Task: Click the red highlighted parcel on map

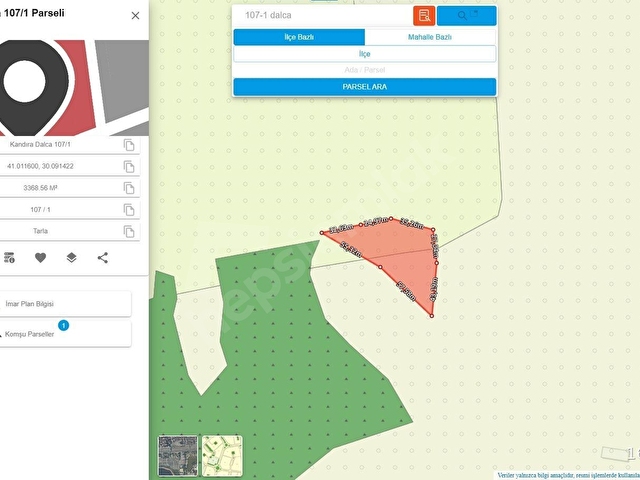Action: point(404,253)
